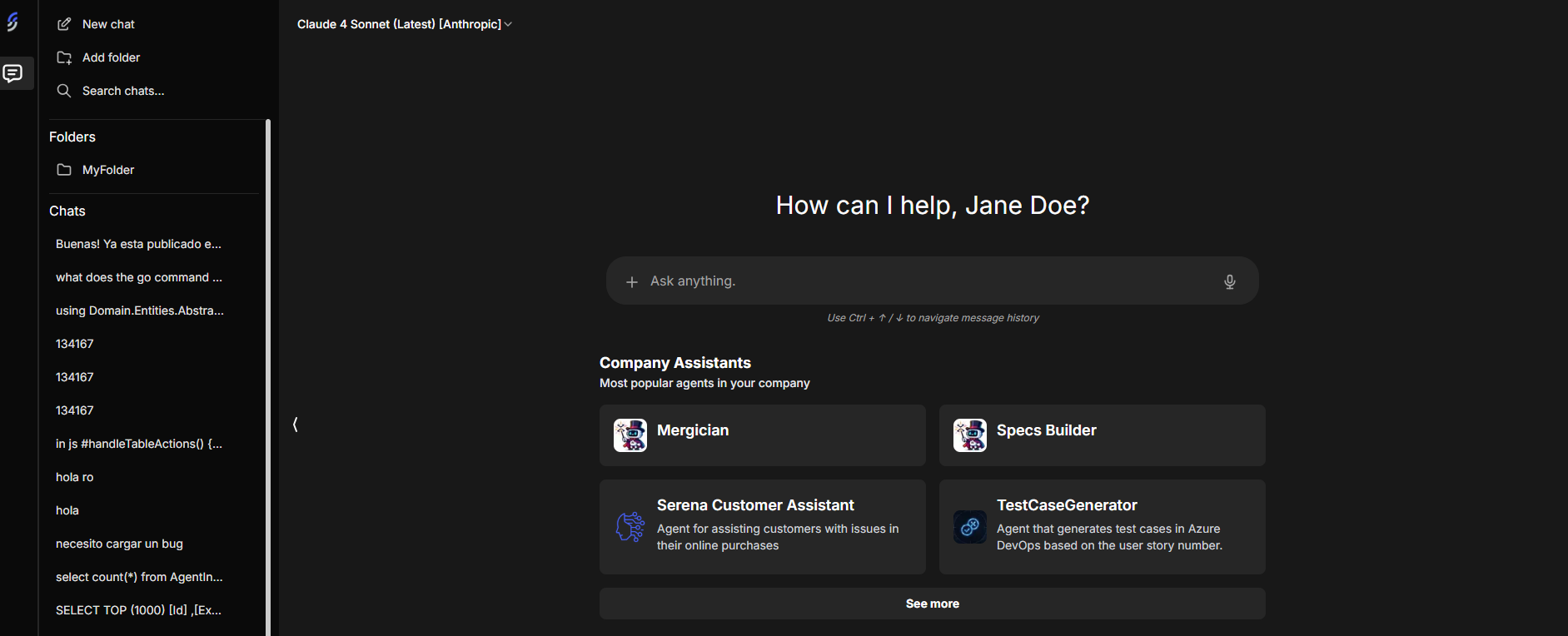Click the plus attachment icon in prompt box
Viewport: 1568px width, 636px height.
tap(632, 282)
